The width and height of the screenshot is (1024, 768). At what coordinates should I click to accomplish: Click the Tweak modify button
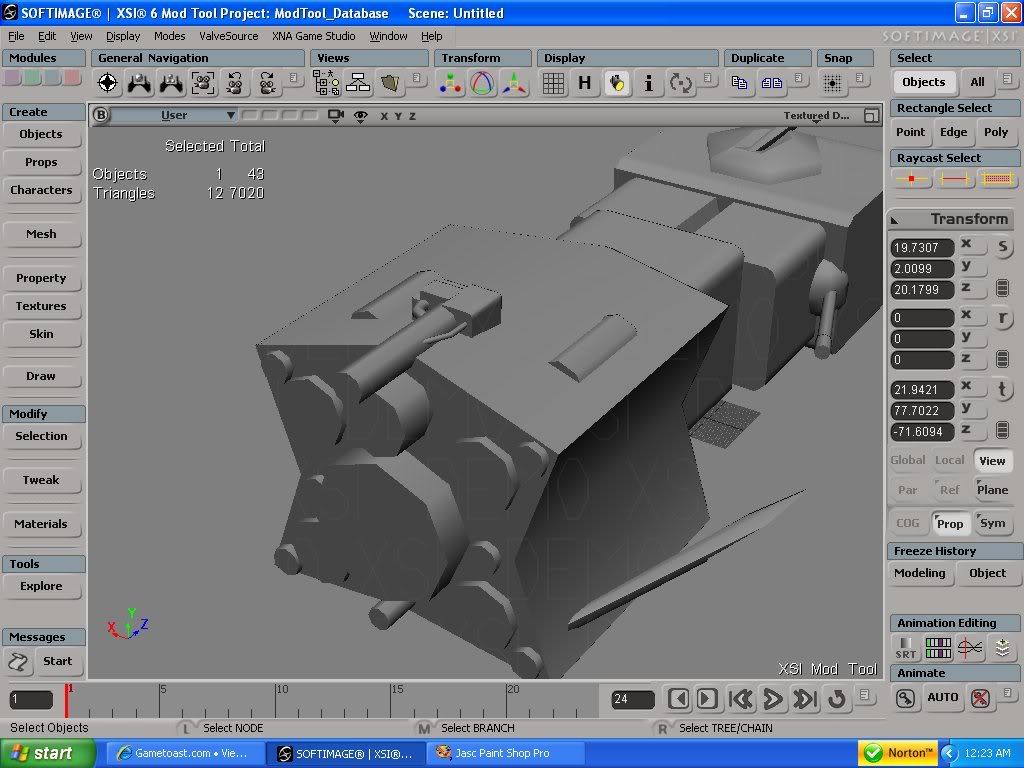pyautogui.click(x=41, y=480)
